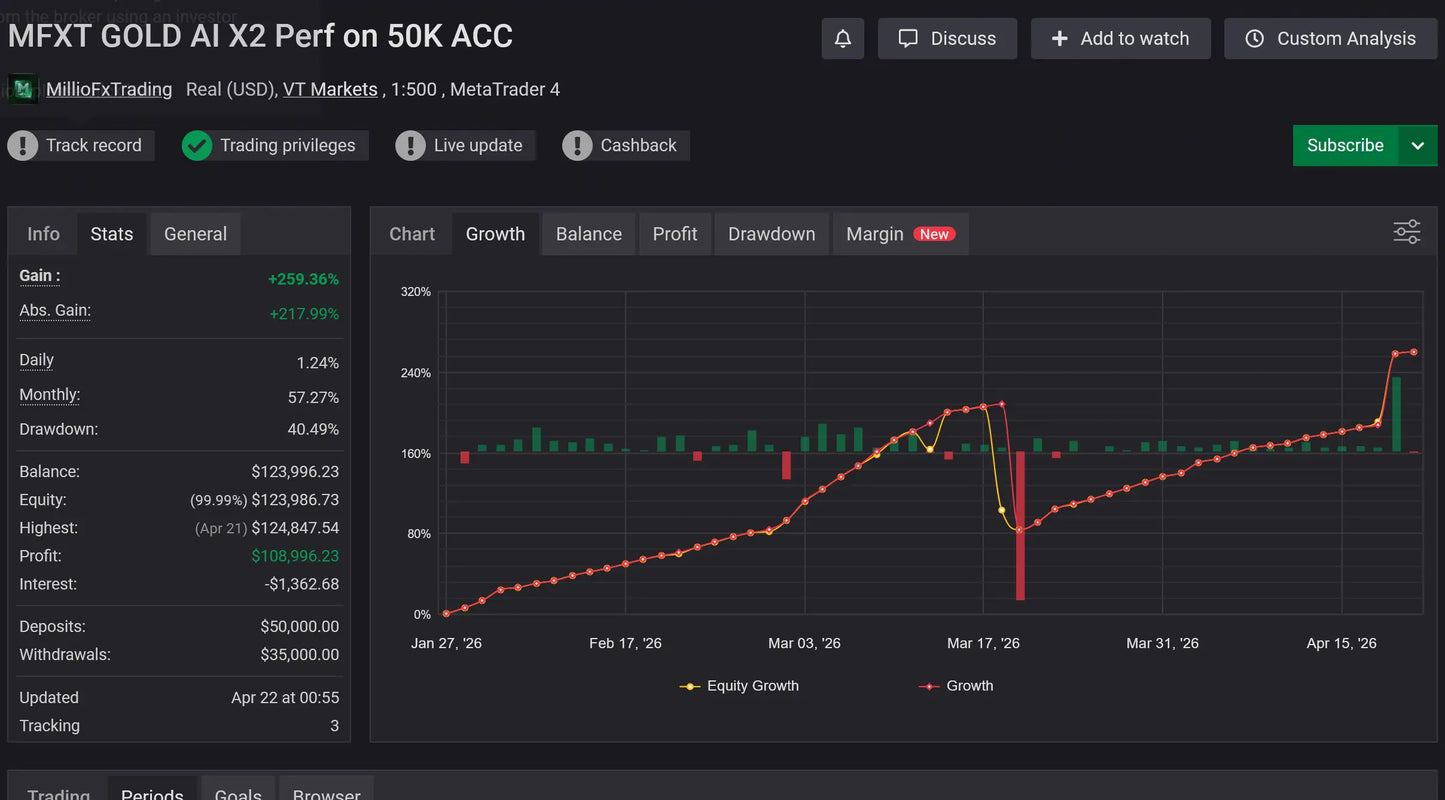Click the Live update warning icon

click(x=410, y=145)
